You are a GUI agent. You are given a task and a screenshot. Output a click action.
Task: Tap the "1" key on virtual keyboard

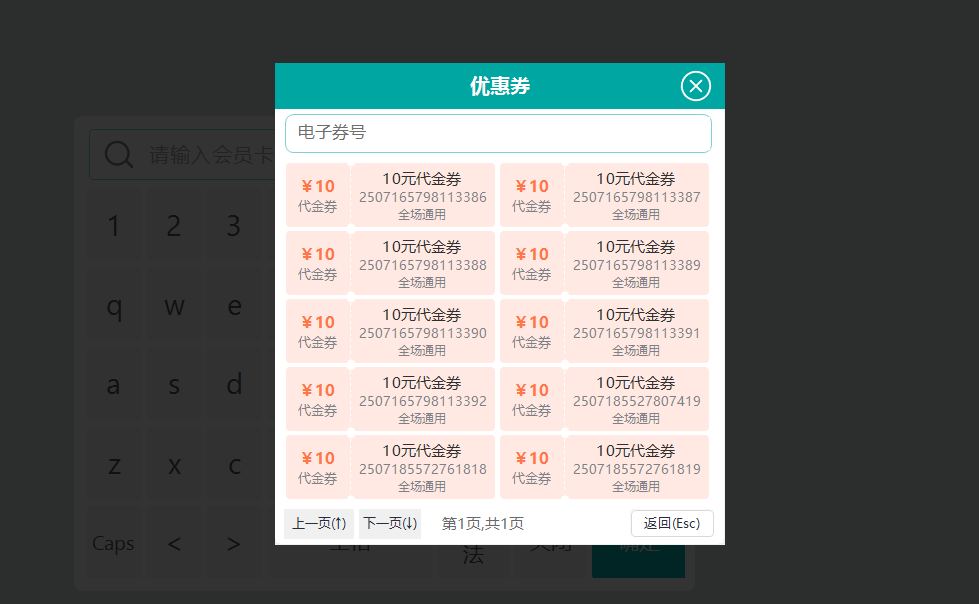(x=114, y=227)
